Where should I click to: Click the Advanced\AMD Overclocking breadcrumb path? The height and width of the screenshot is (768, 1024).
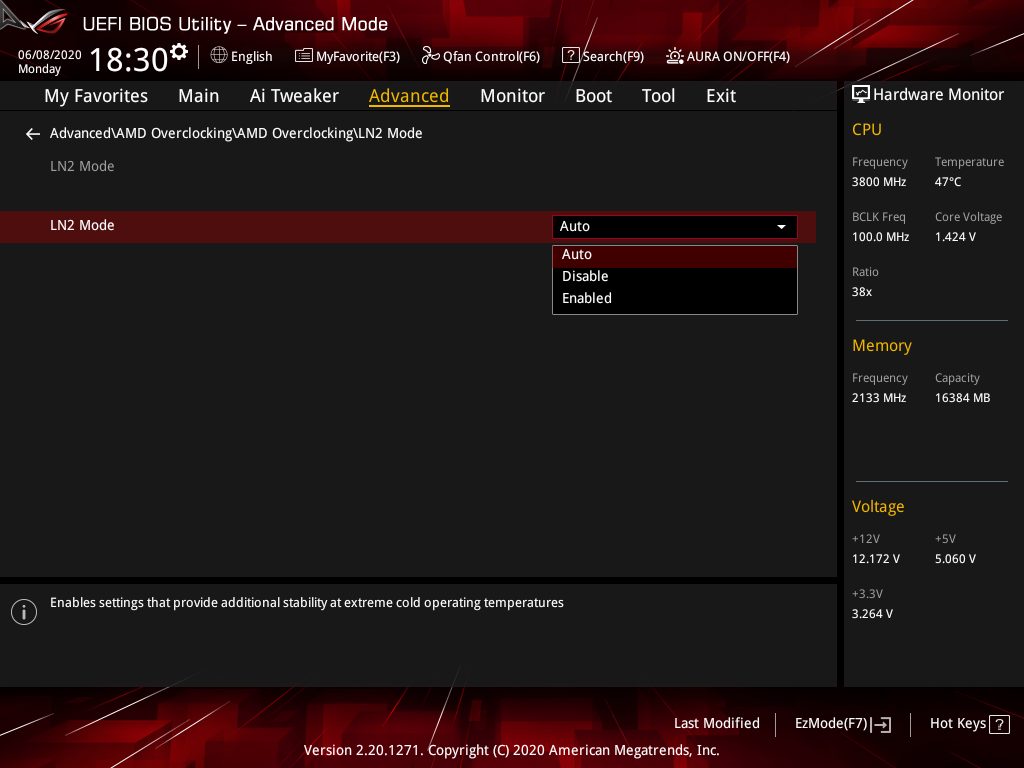click(236, 133)
